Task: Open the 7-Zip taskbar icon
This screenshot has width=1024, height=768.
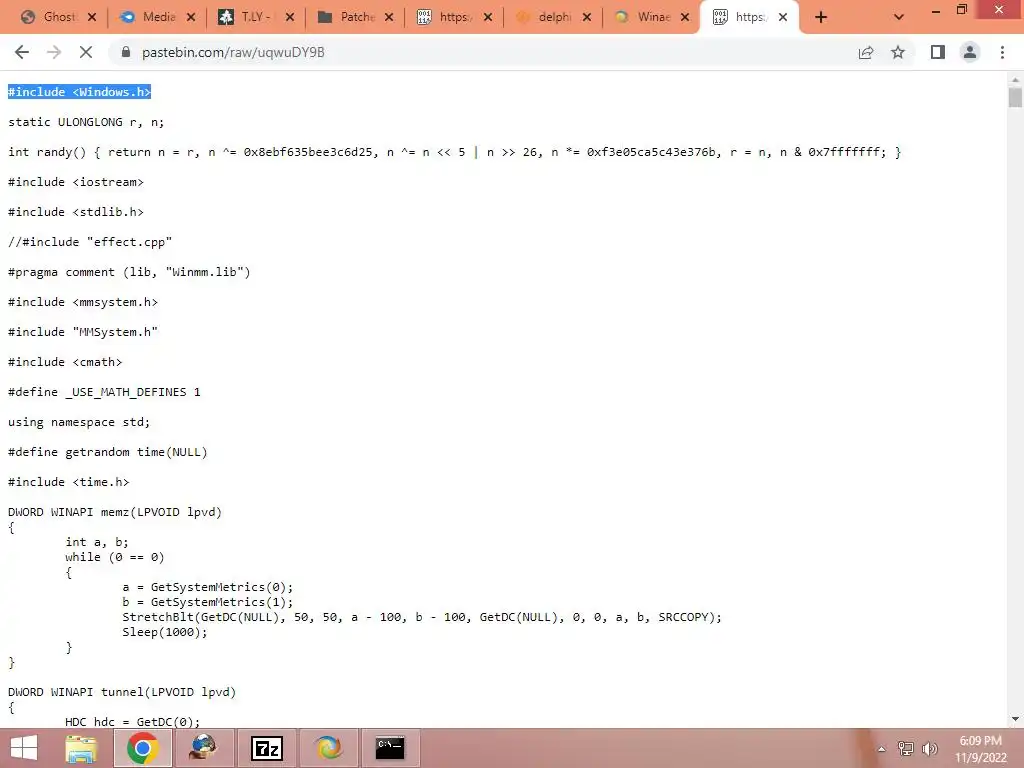Action: coord(267,748)
